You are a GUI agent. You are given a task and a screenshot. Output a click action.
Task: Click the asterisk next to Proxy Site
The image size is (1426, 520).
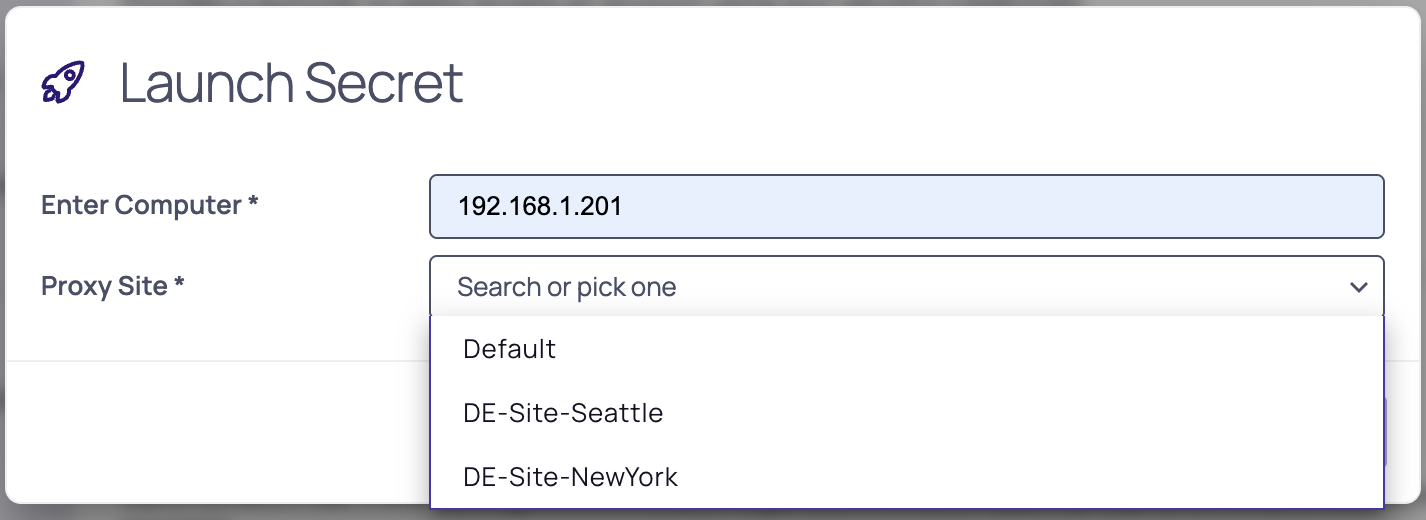(x=180, y=284)
